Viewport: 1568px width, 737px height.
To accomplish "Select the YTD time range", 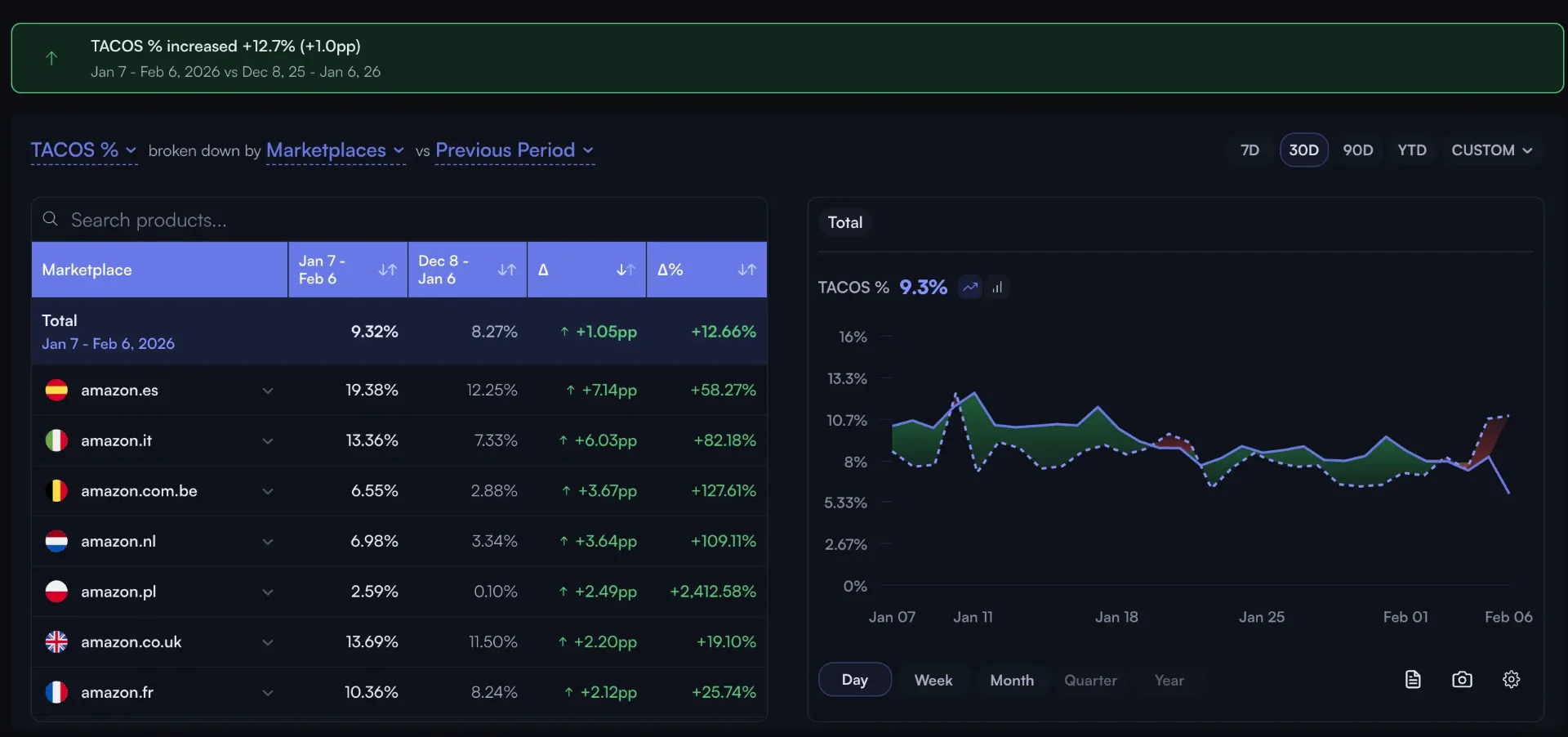I will point(1411,150).
